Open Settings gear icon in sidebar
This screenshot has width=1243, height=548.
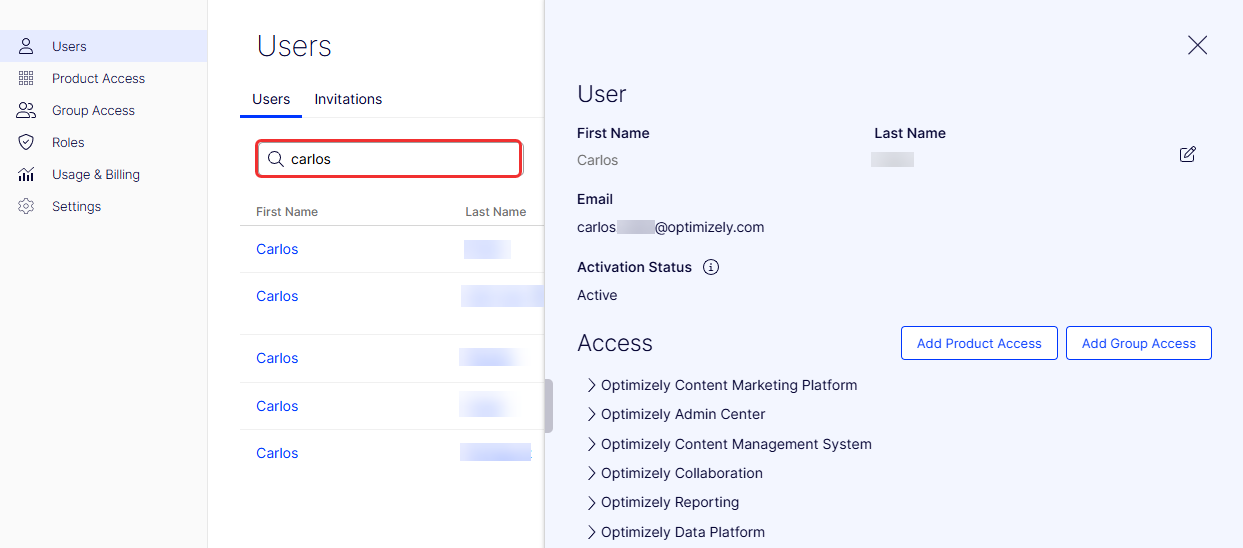[27, 206]
